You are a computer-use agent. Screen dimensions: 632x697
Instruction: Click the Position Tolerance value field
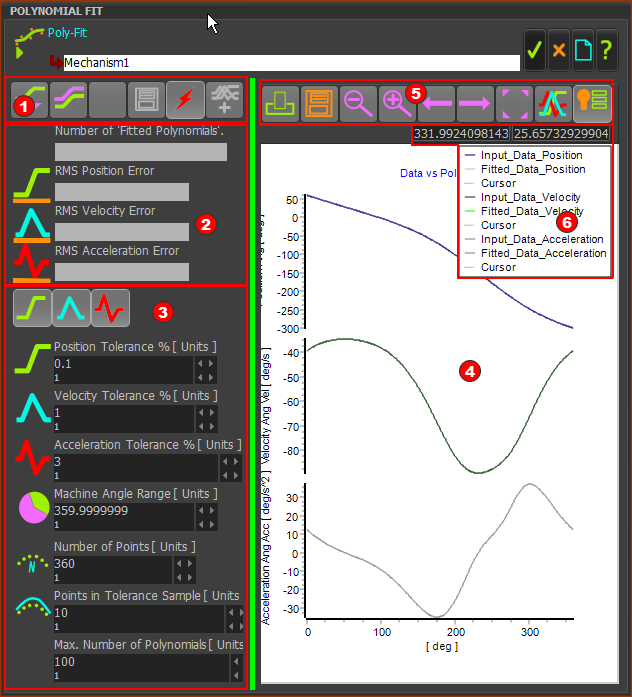(124, 369)
